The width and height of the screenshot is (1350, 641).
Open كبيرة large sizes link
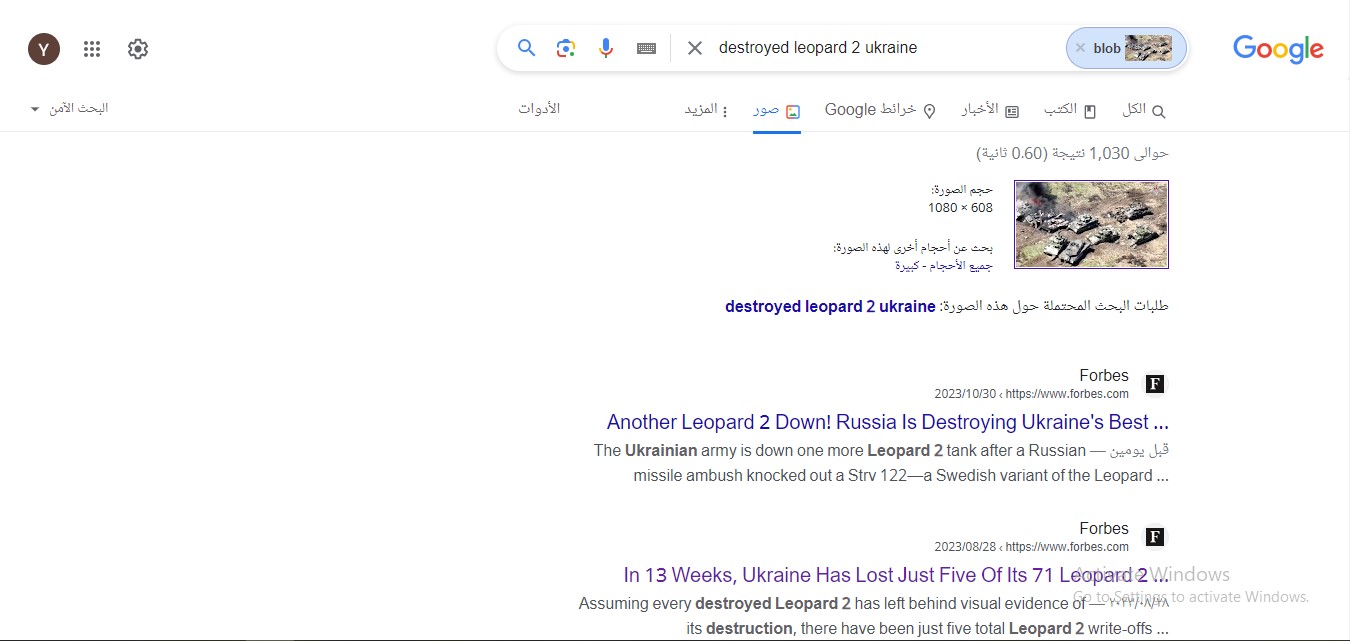[906, 265]
